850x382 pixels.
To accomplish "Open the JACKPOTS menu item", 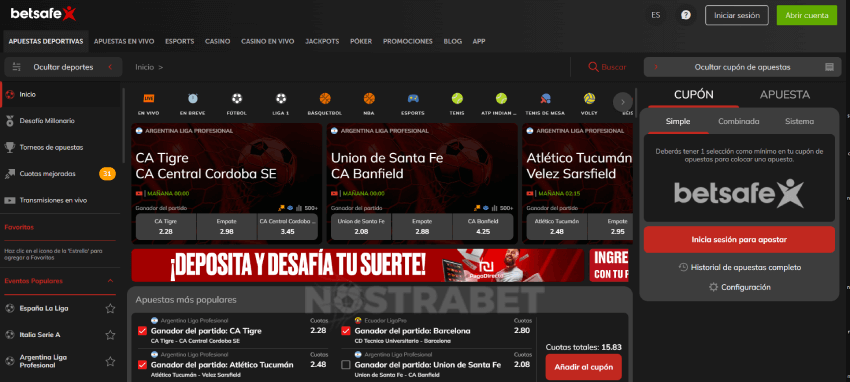I will point(322,41).
